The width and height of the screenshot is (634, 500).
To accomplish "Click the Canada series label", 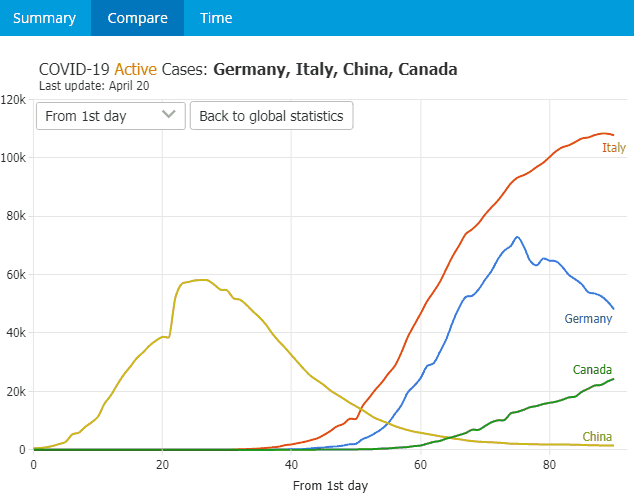I will 592,370.
